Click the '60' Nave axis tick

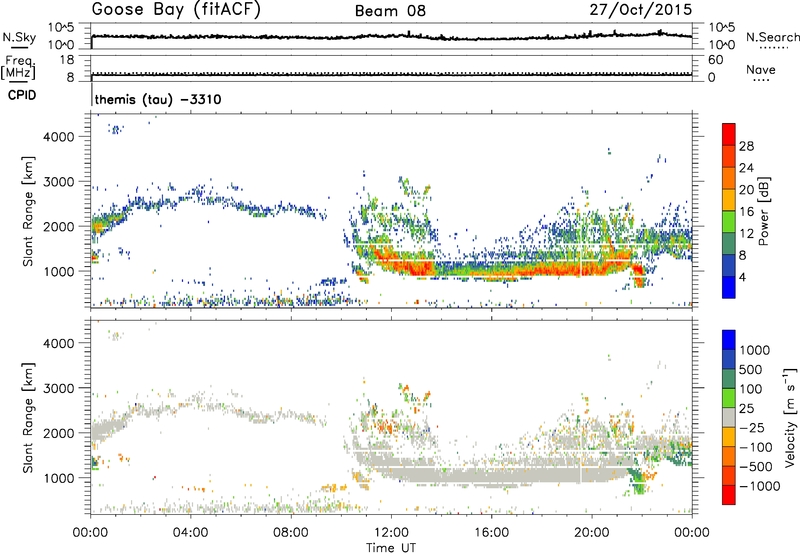click(x=715, y=60)
